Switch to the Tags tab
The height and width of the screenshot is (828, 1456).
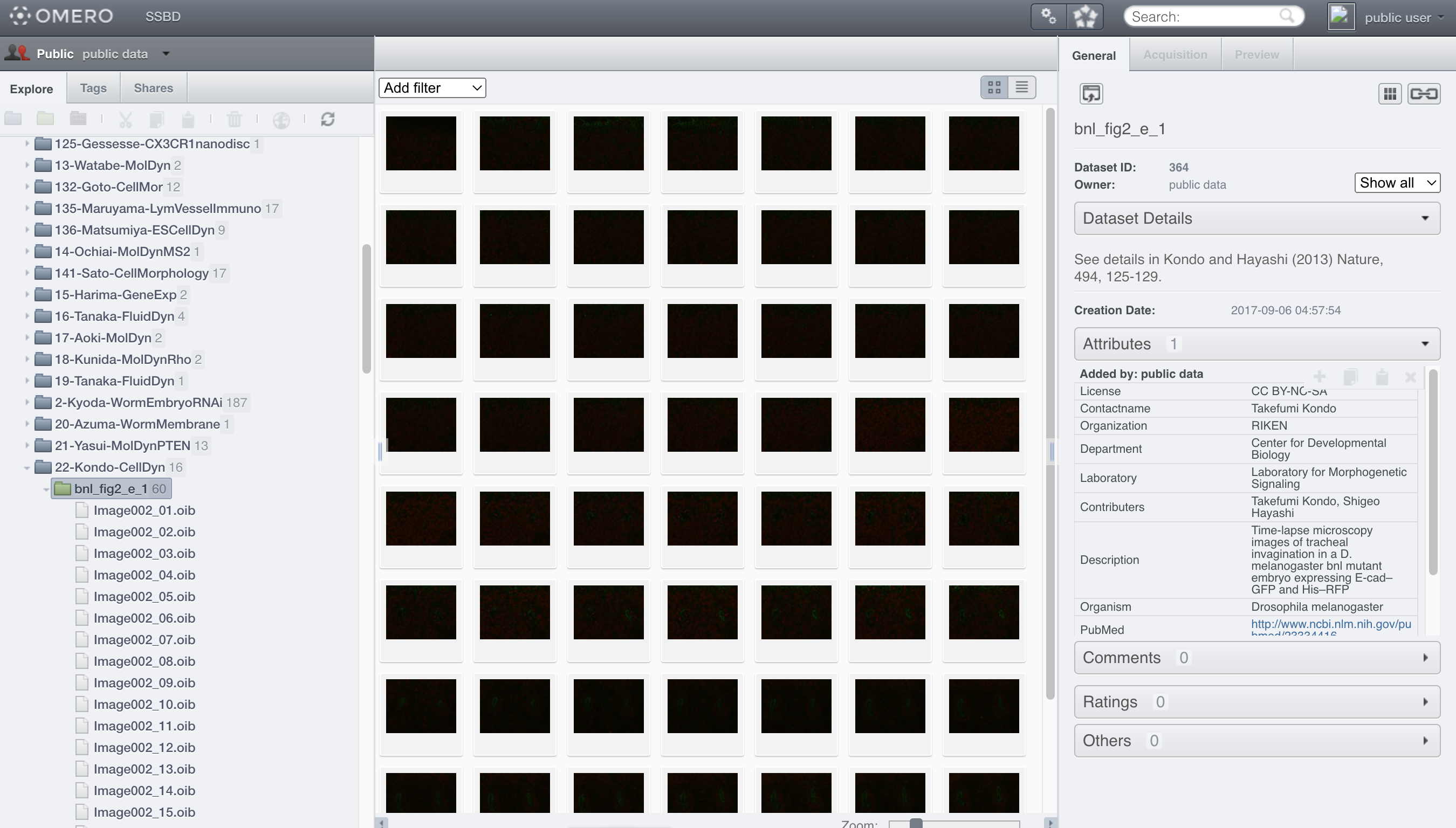pyautogui.click(x=93, y=88)
